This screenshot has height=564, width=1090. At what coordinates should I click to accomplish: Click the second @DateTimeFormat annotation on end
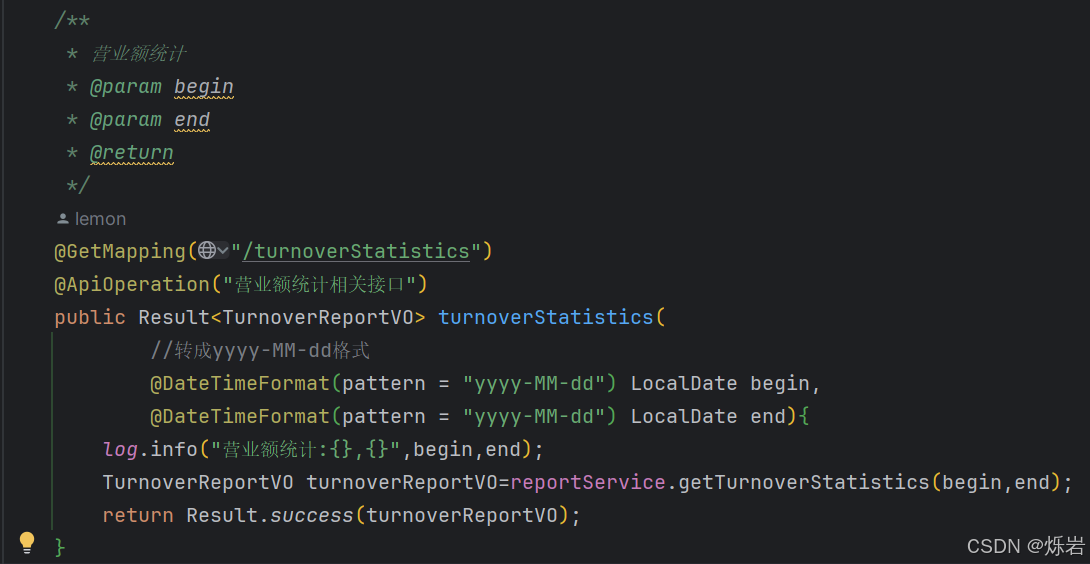pos(239,416)
